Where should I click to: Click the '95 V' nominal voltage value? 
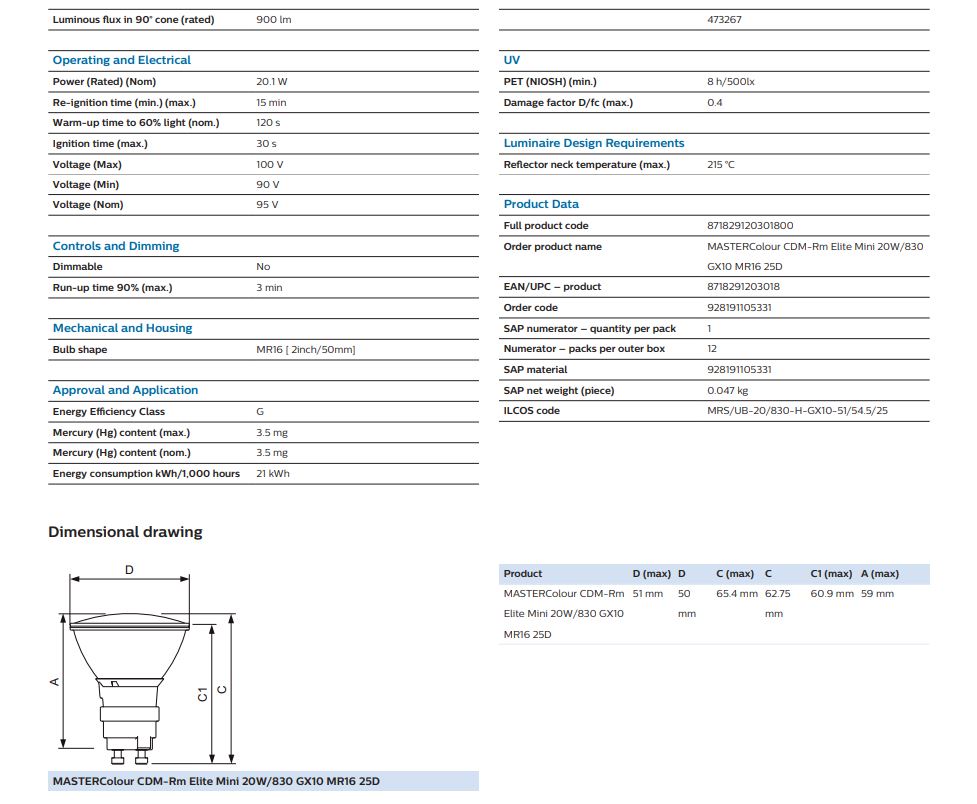click(267, 204)
